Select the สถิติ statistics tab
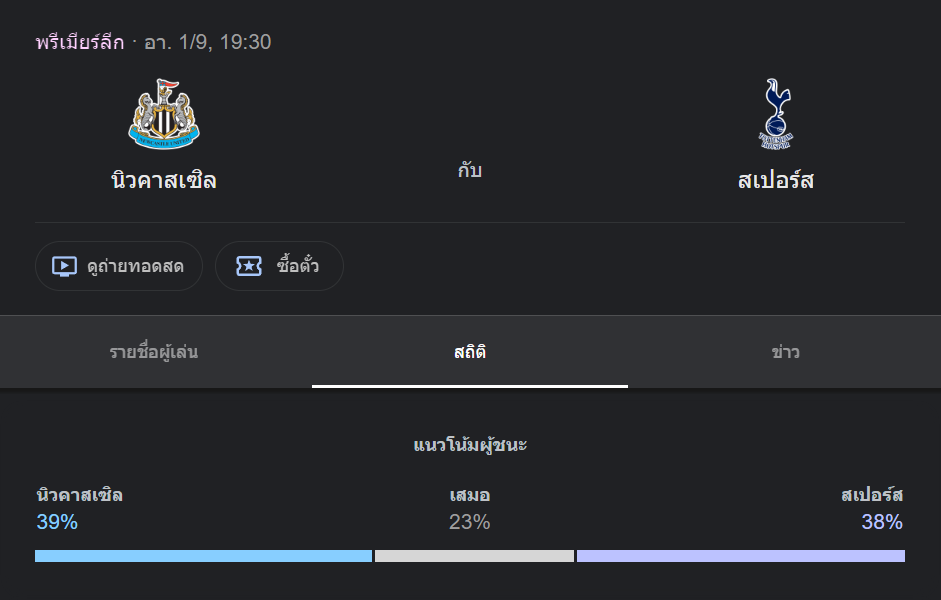This screenshot has width=941, height=600. coord(470,352)
